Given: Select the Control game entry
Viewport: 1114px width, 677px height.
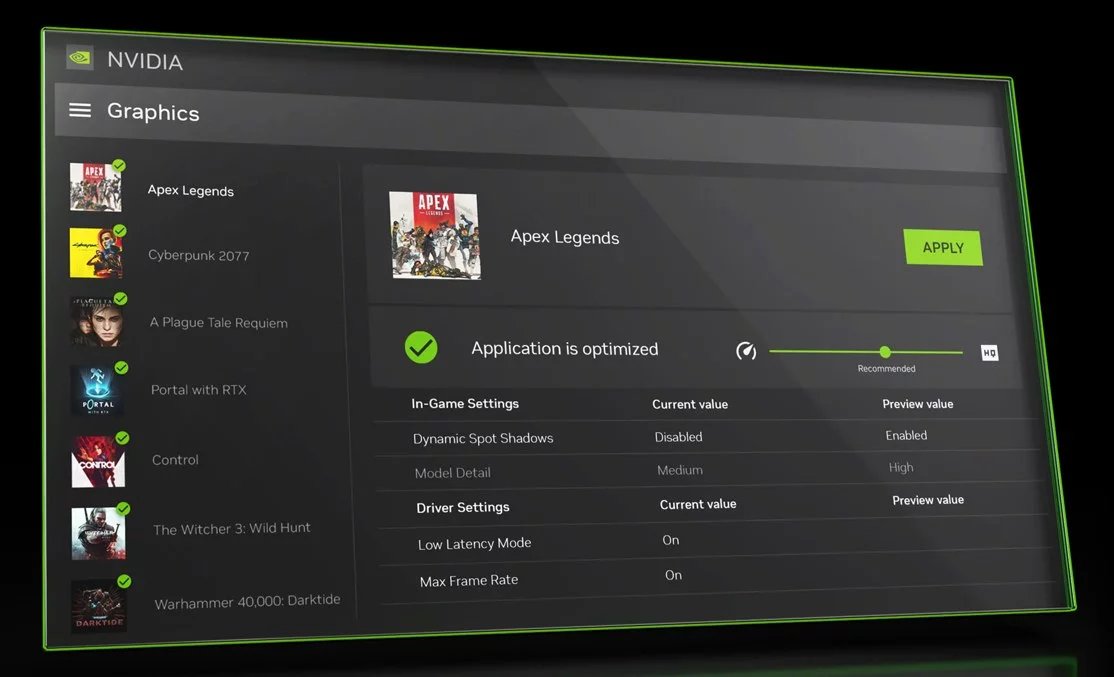Looking at the screenshot, I should tap(175, 459).
